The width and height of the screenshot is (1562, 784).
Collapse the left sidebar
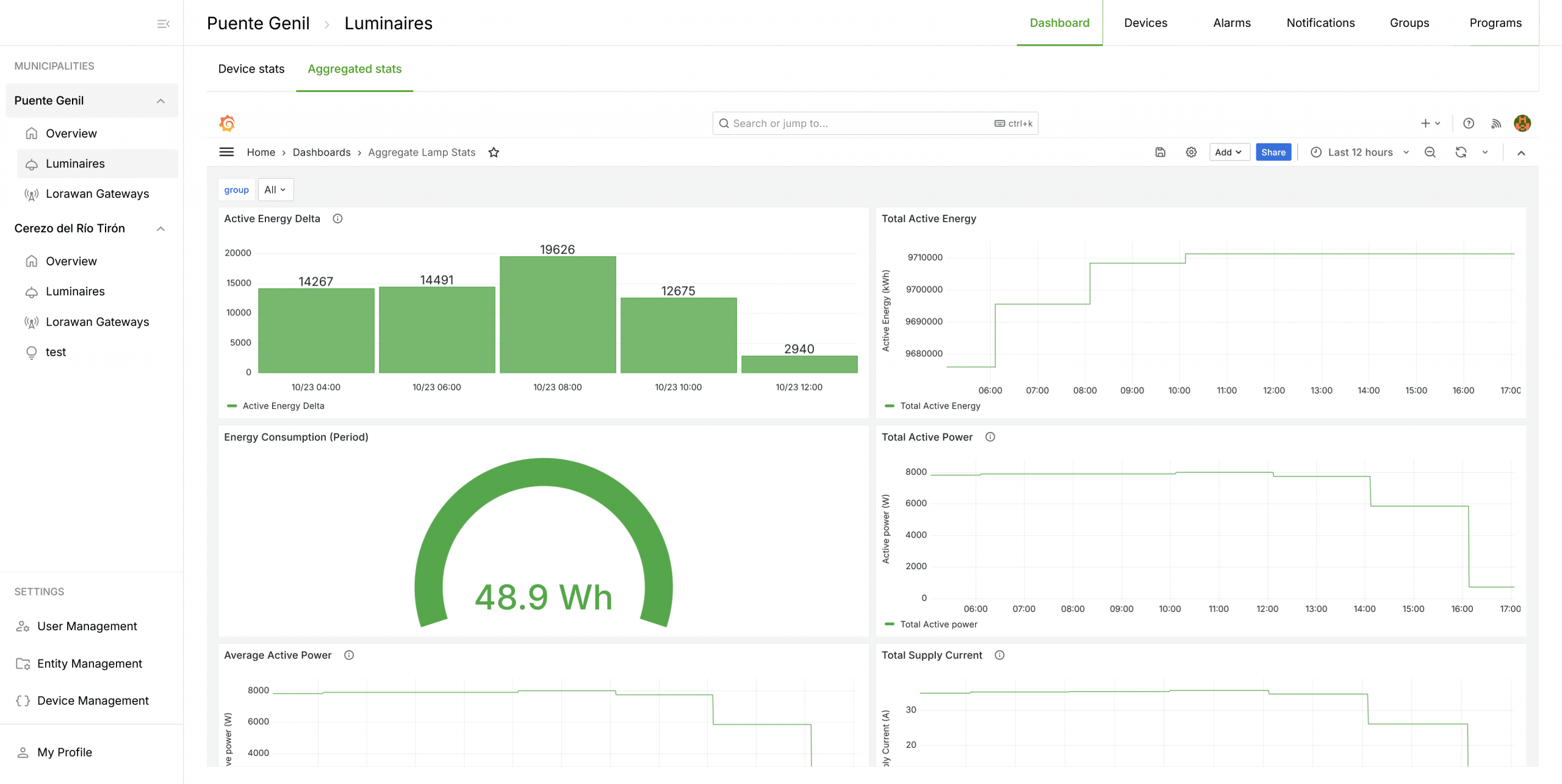(163, 24)
